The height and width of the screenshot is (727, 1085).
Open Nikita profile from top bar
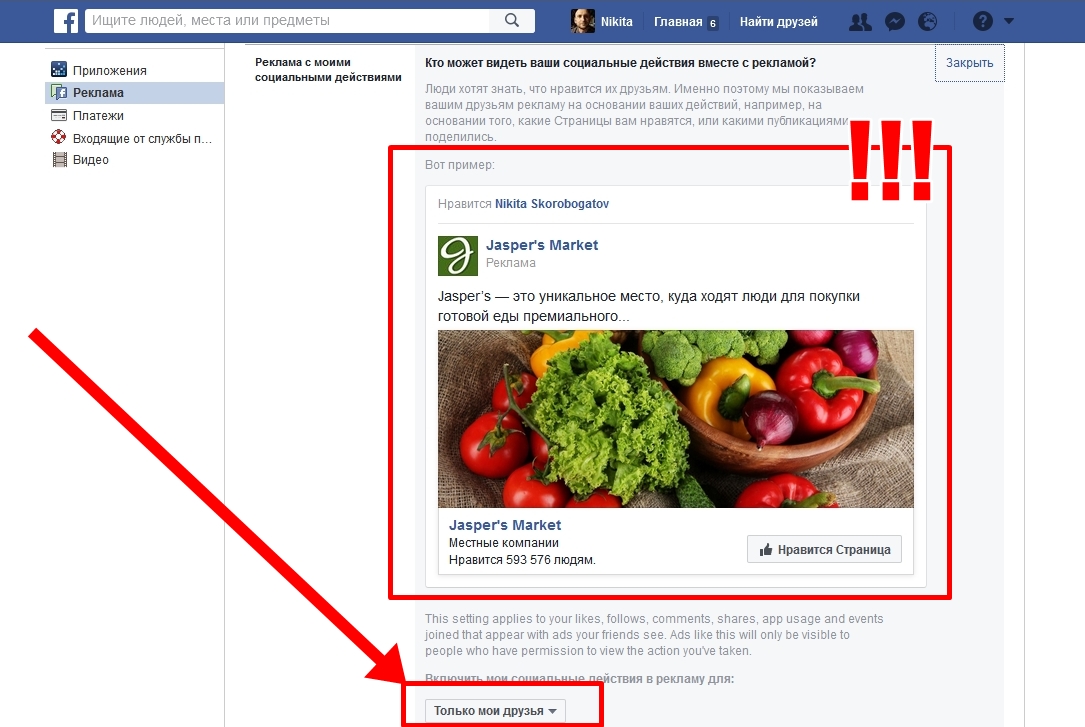point(602,22)
